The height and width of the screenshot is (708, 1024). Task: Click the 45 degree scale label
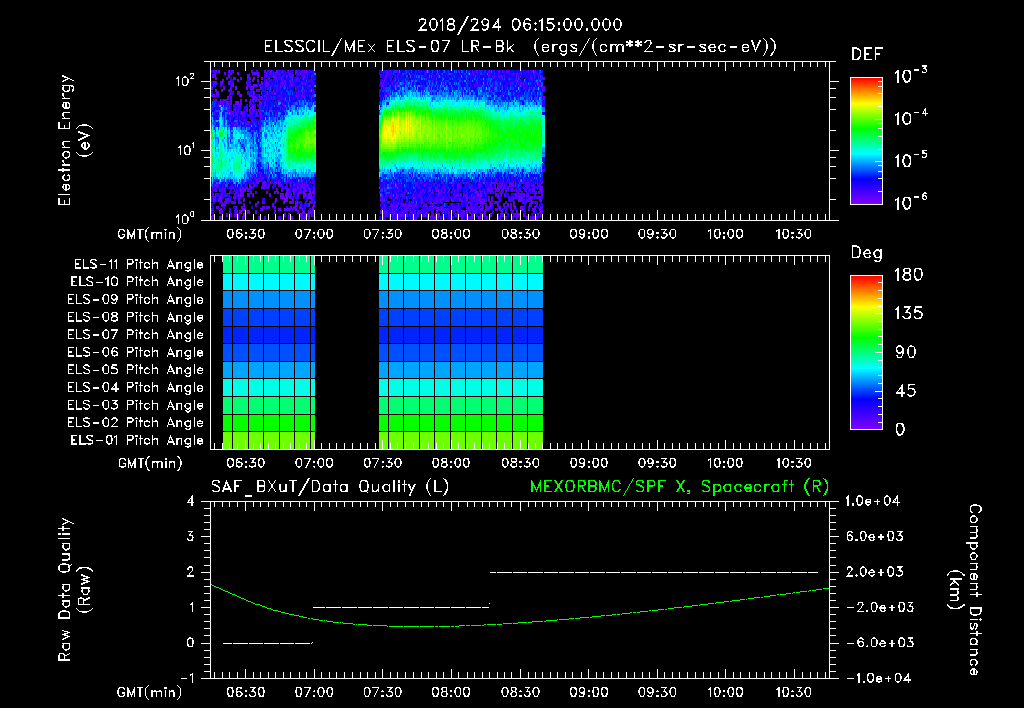(906, 391)
